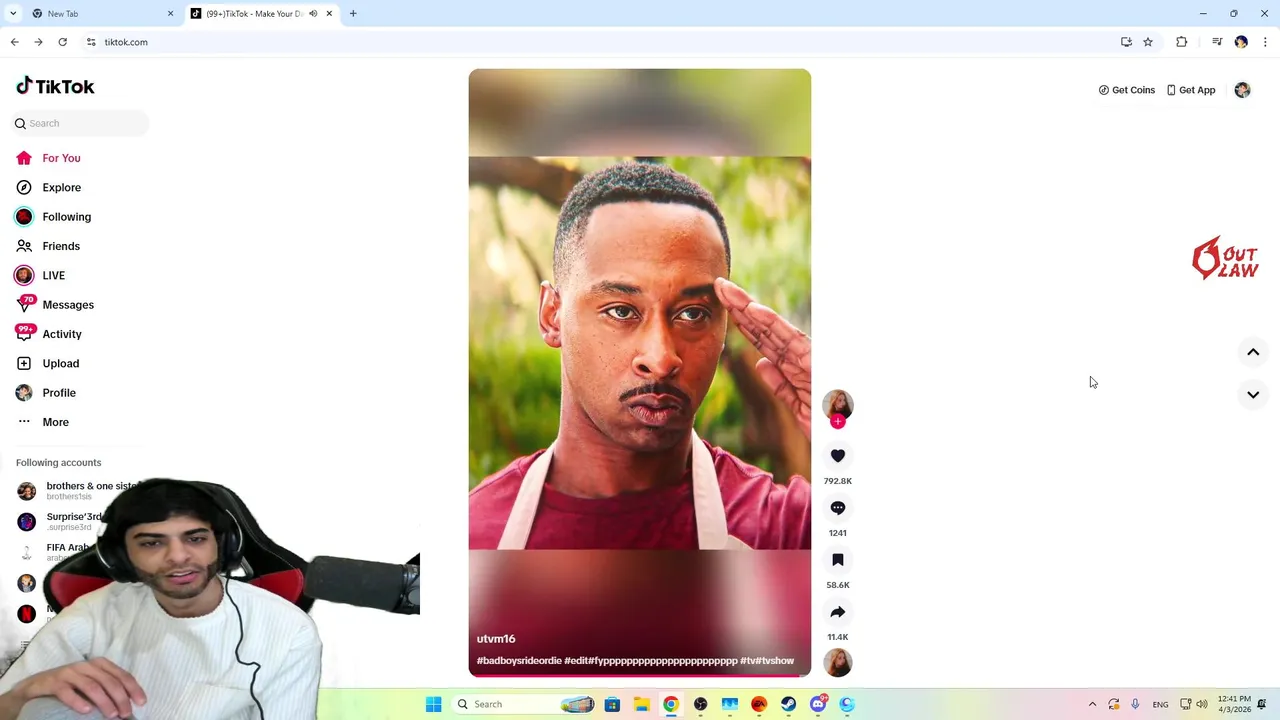Show hidden system tray icons
This screenshot has height=720, width=1280.
pyautogui.click(x=1092, y=705)
